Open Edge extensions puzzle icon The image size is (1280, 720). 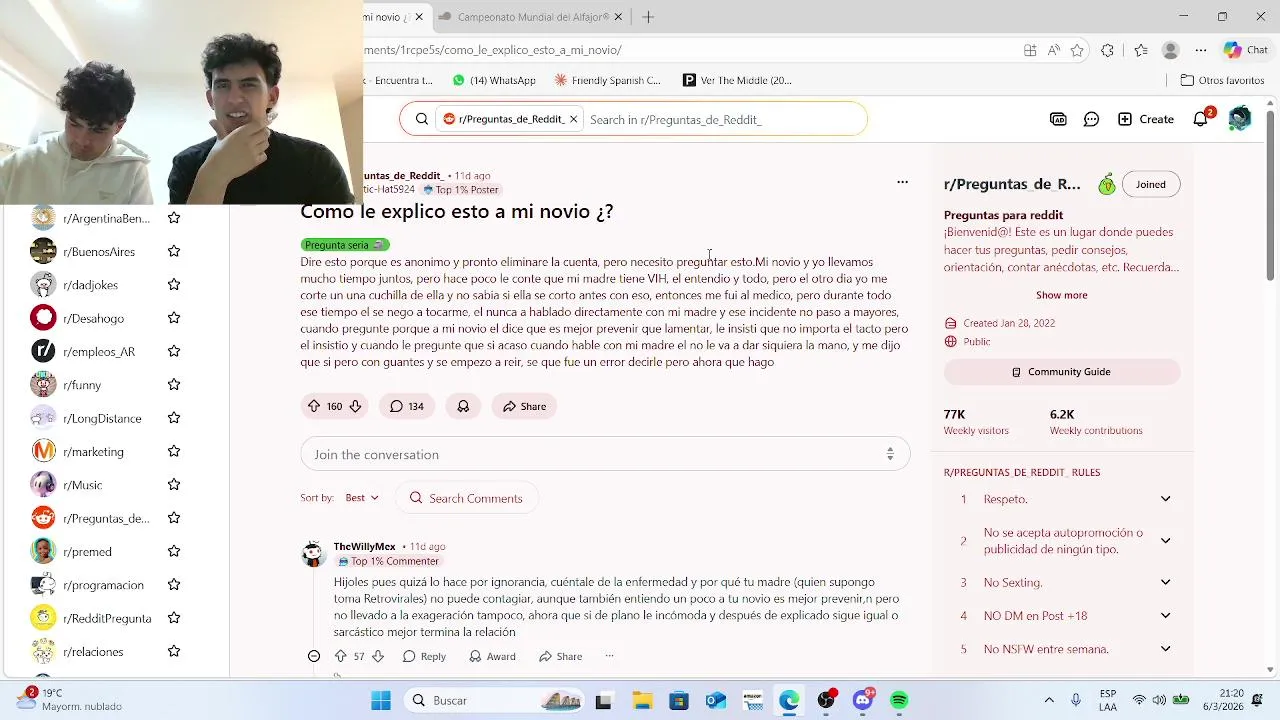click(x=1107, y=50)
